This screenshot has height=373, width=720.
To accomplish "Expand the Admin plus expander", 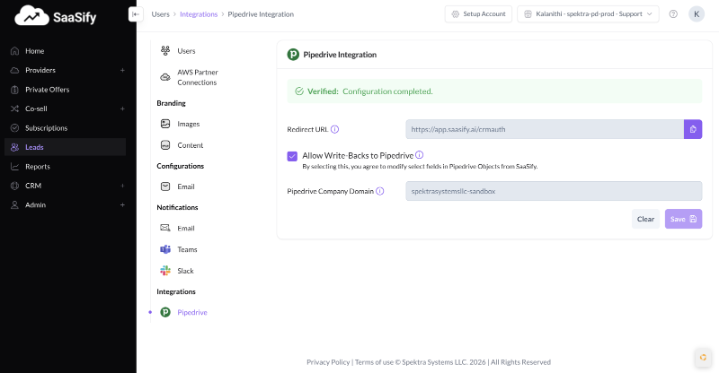I will click(x=122, y=205).
